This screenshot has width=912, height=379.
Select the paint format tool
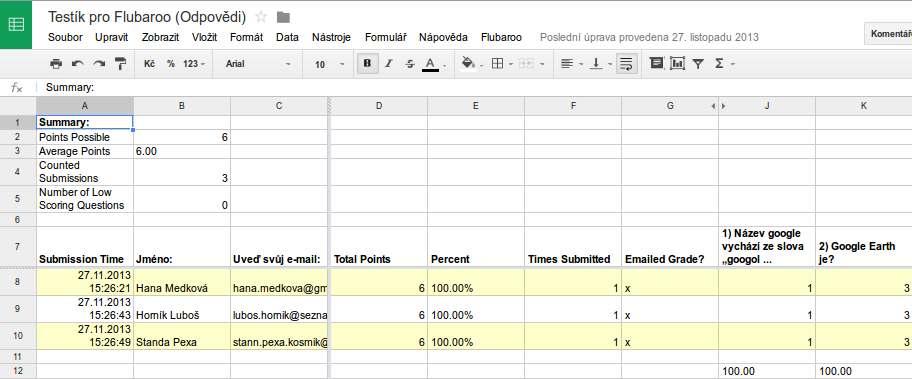coord(120,64)
